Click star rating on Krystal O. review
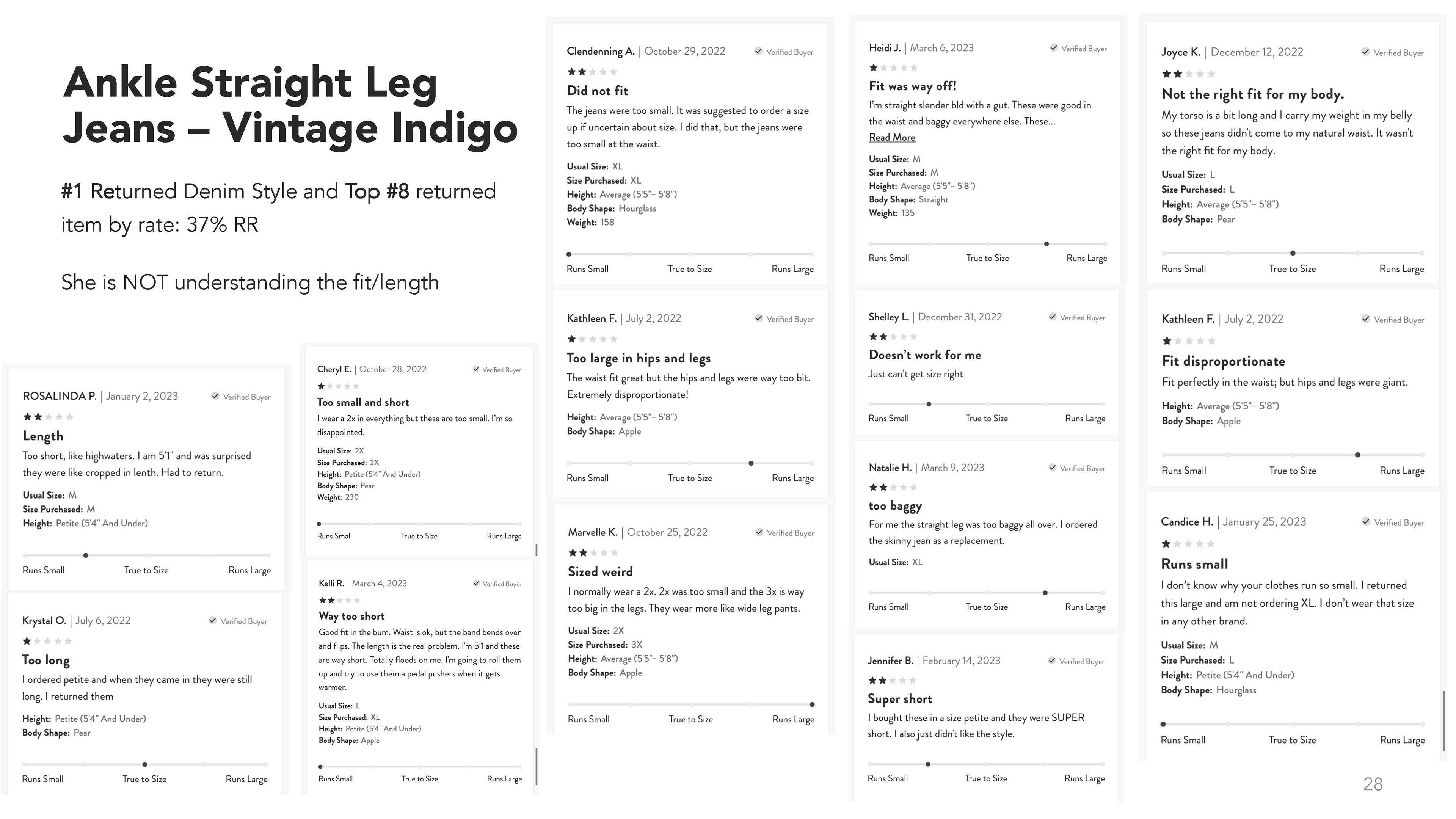The height and width of the screenshot is (819, 1456). pos(47,641)
